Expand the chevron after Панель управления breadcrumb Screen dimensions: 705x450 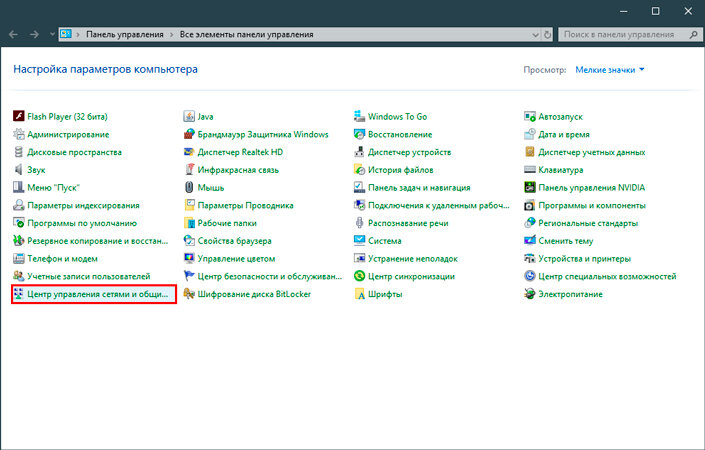[171, 35]
